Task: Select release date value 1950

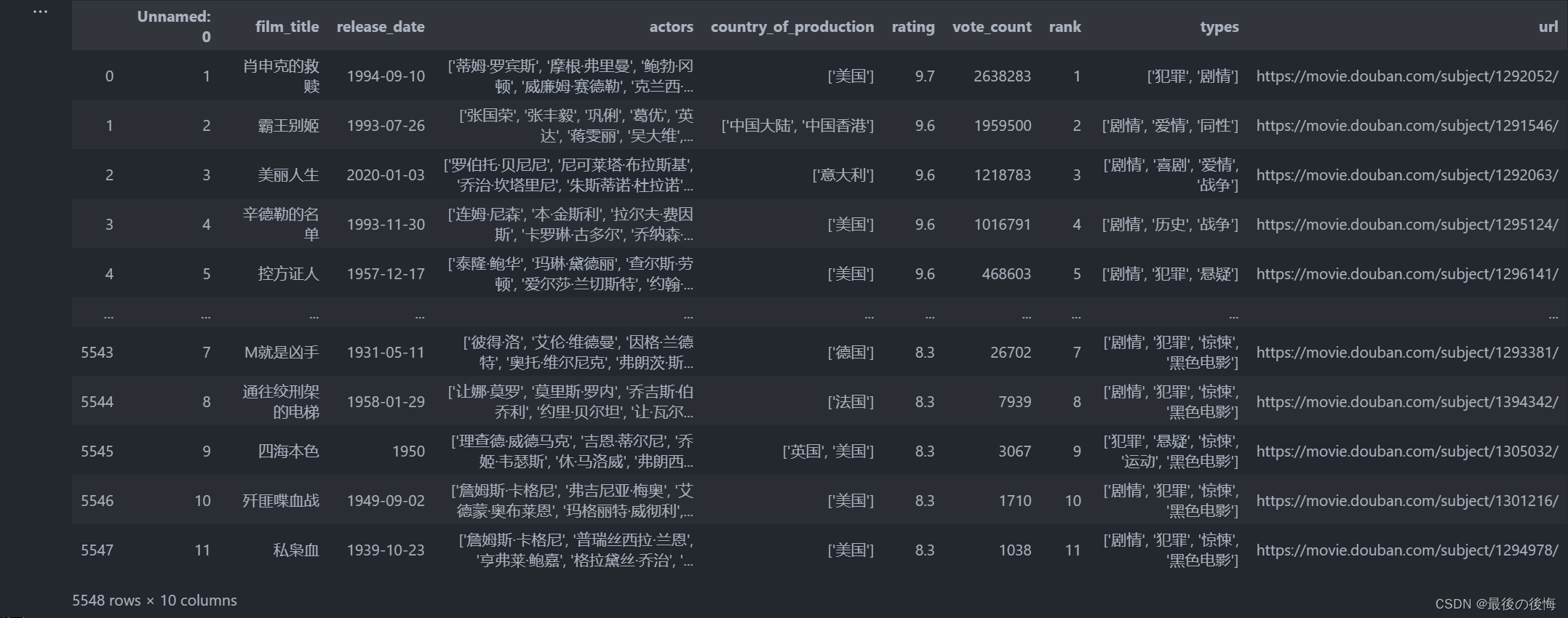Action: coord(409,452)
